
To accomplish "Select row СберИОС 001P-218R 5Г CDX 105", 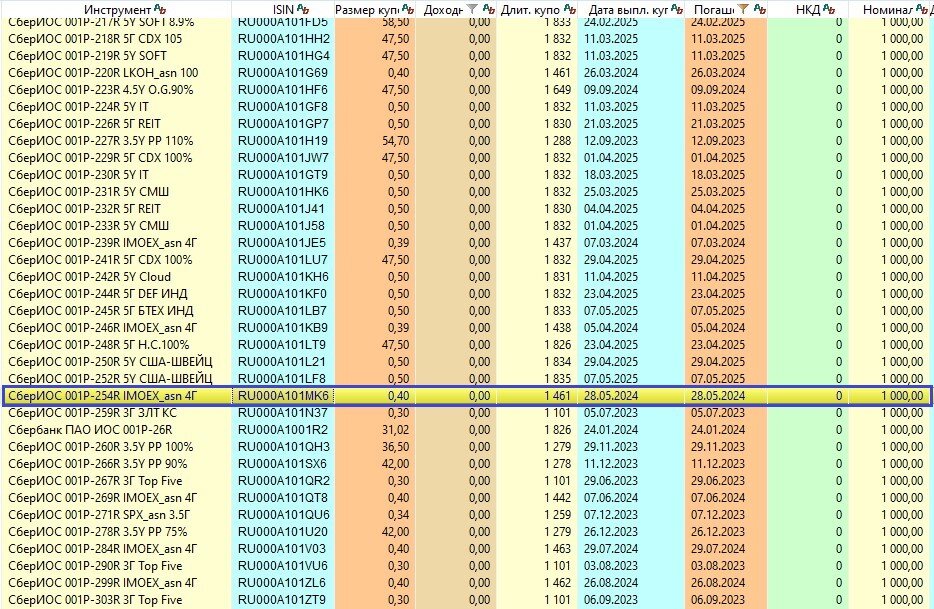I will pyautogui.click(x=467, y=39).
